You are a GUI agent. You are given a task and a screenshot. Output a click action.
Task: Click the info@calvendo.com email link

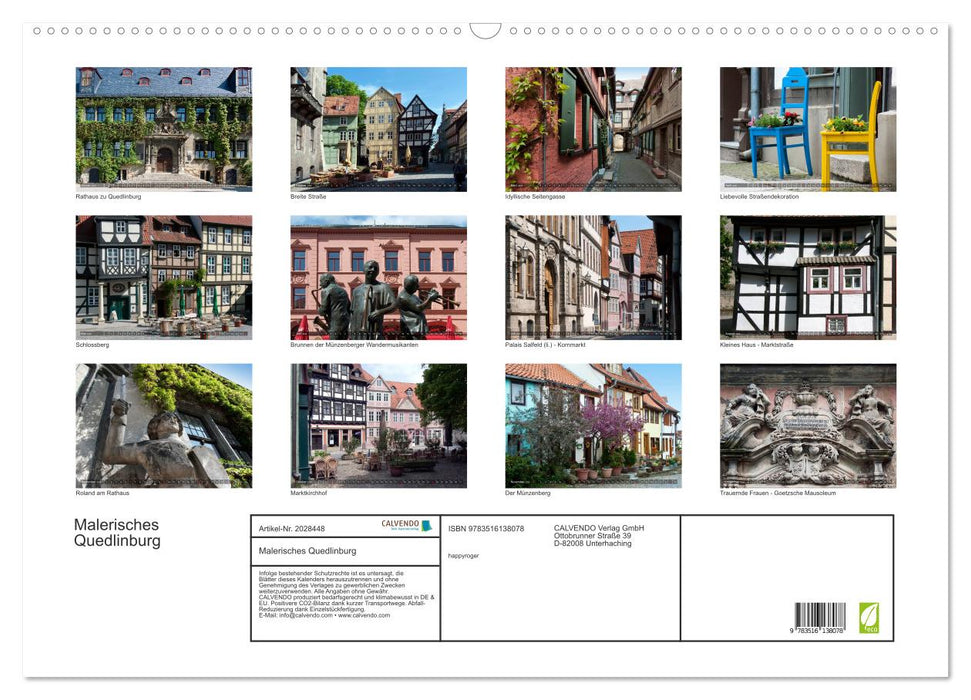pos(300,616)
